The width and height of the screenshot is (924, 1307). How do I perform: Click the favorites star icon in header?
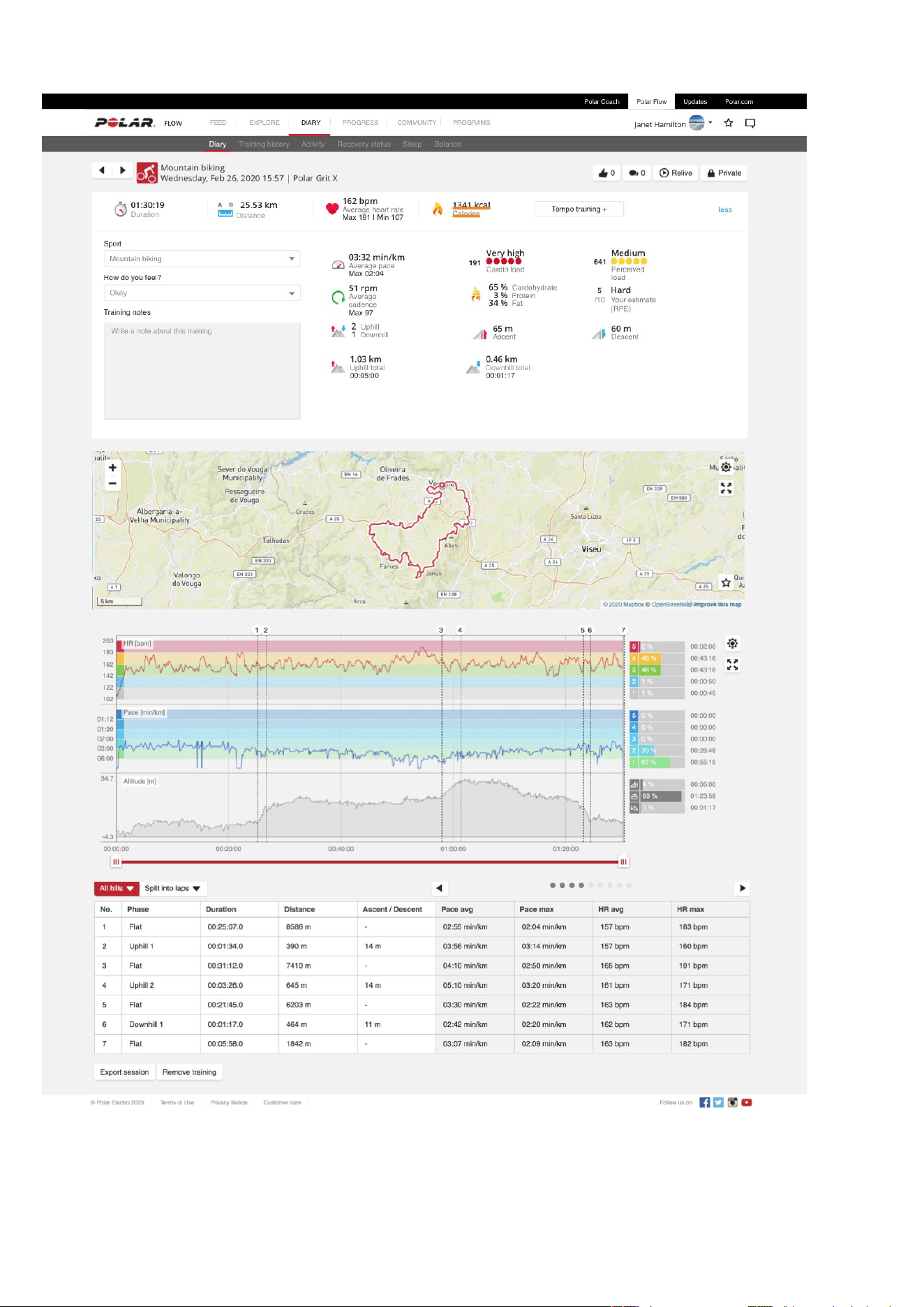[x=729, y=123]
